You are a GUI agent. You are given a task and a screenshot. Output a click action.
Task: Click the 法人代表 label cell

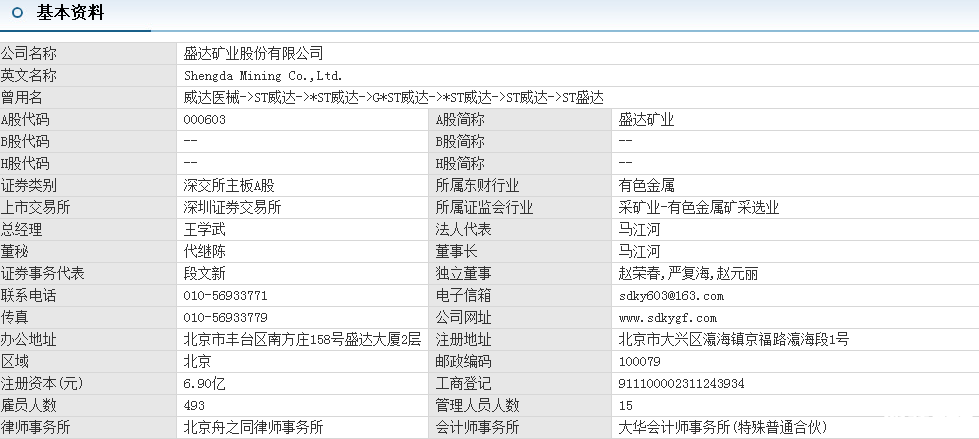point(520,229)
